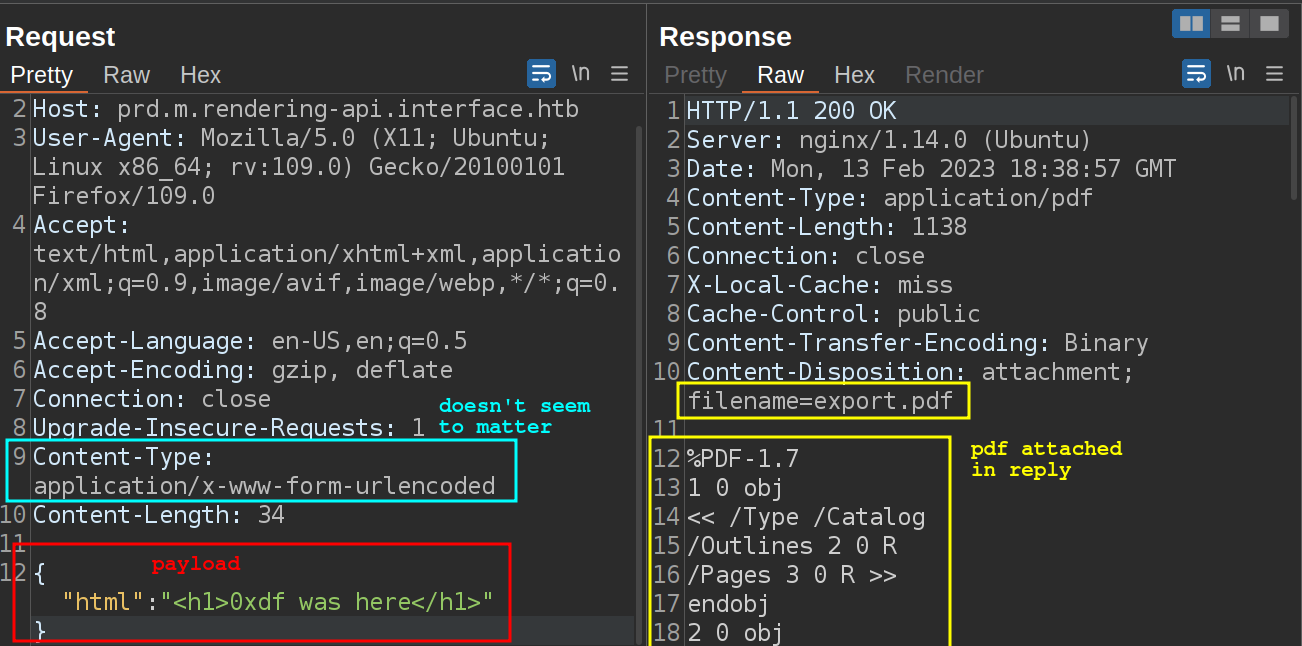
Task: Open the Response Hex tab
Action: [854, 75]
